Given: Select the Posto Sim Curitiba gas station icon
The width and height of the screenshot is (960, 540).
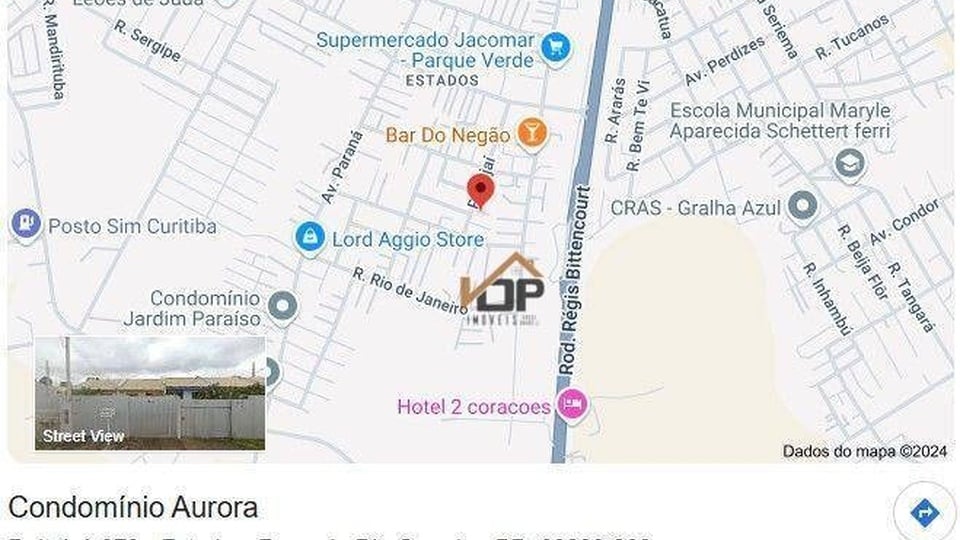Looking at the screenshot, I should pyautogui.click(x=26, y=224).
